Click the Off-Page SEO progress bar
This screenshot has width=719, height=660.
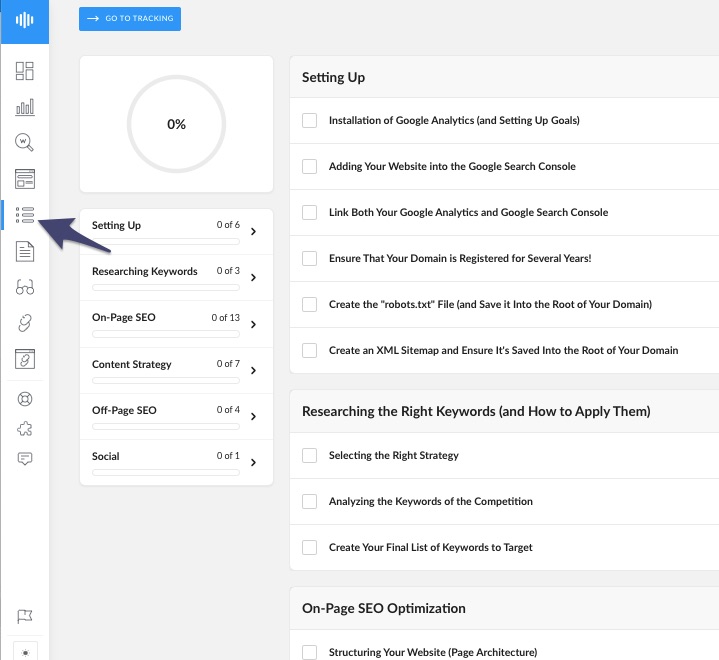click(x=166, y=427)
